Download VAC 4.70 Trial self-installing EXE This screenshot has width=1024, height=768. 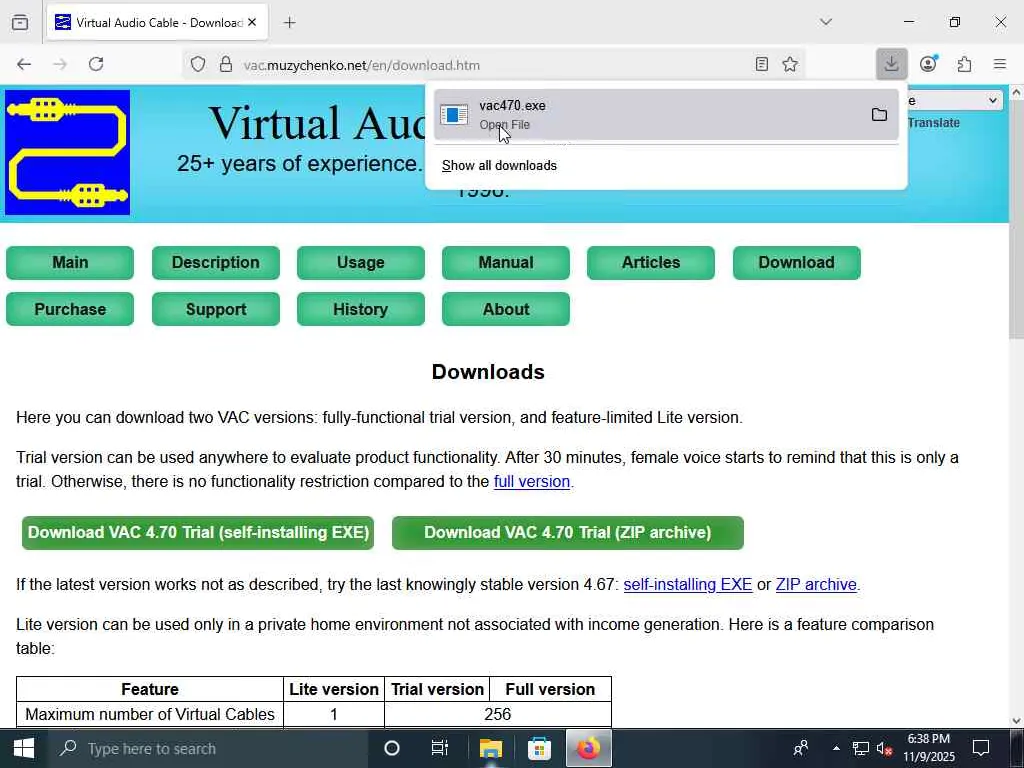click(198, 533)
